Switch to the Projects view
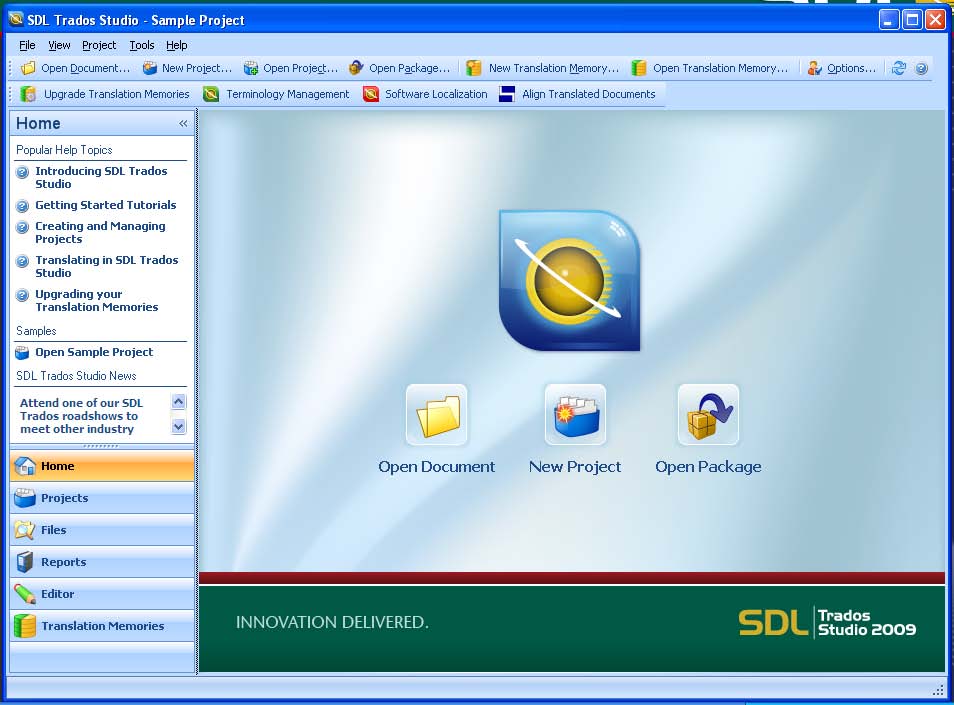954x705 pixels. (x=102, y=498)
